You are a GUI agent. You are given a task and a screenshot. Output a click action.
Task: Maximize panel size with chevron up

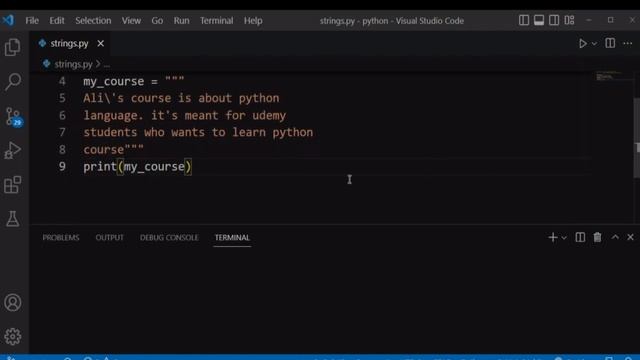coord(615,238)
